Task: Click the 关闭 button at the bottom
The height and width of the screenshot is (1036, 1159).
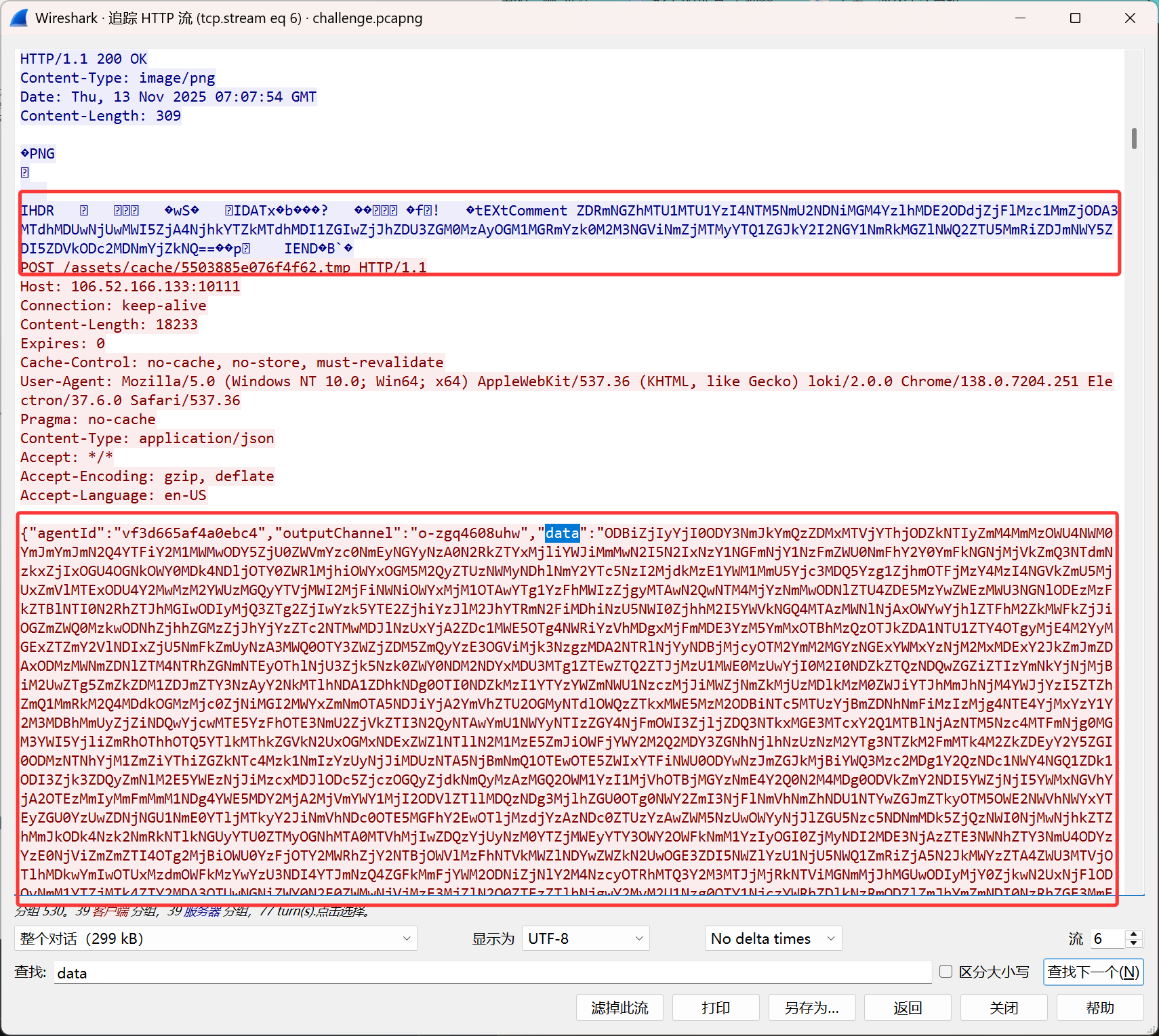Action: pos(1004,1008)
